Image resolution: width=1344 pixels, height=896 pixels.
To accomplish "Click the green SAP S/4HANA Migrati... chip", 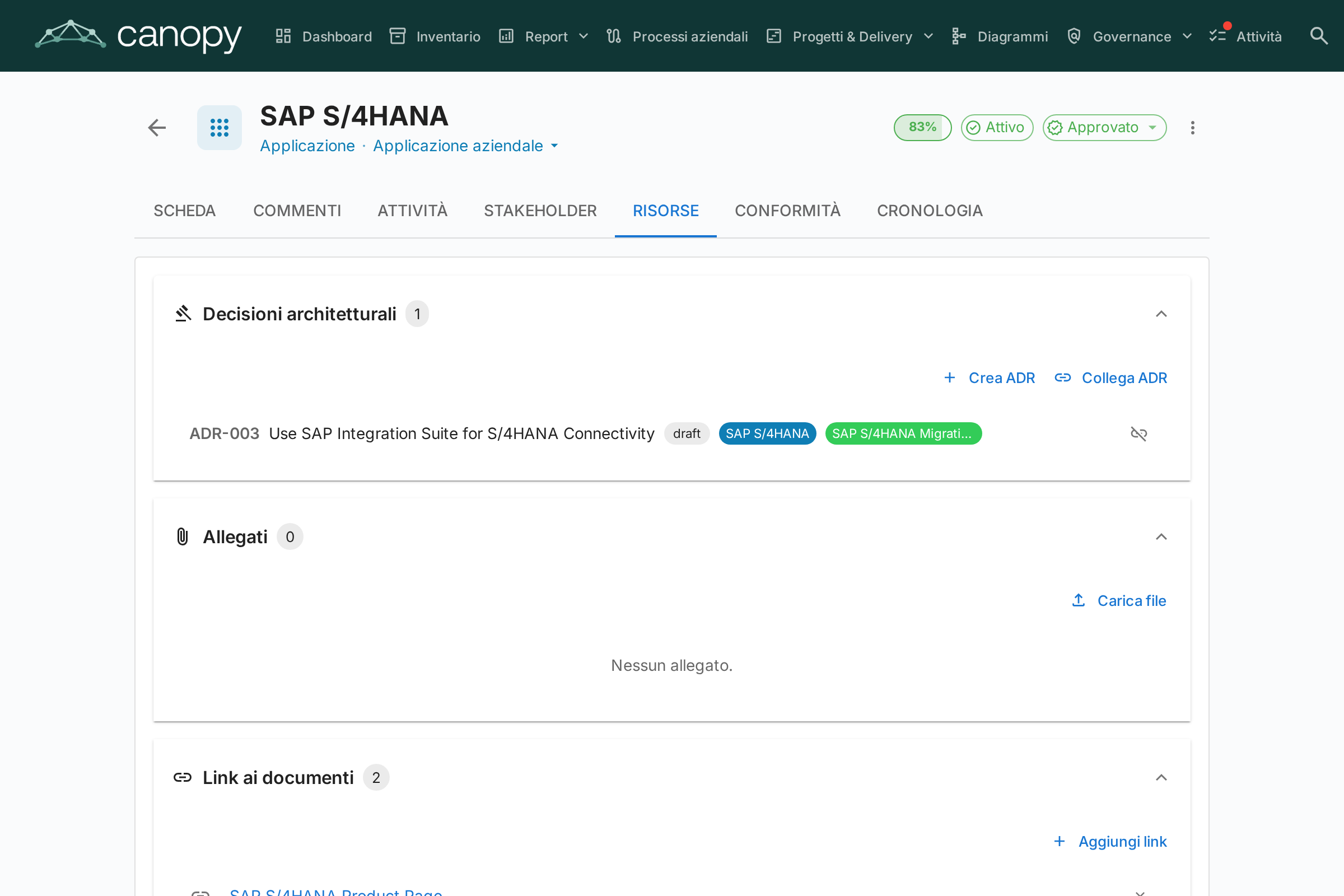I will point(903,433).
